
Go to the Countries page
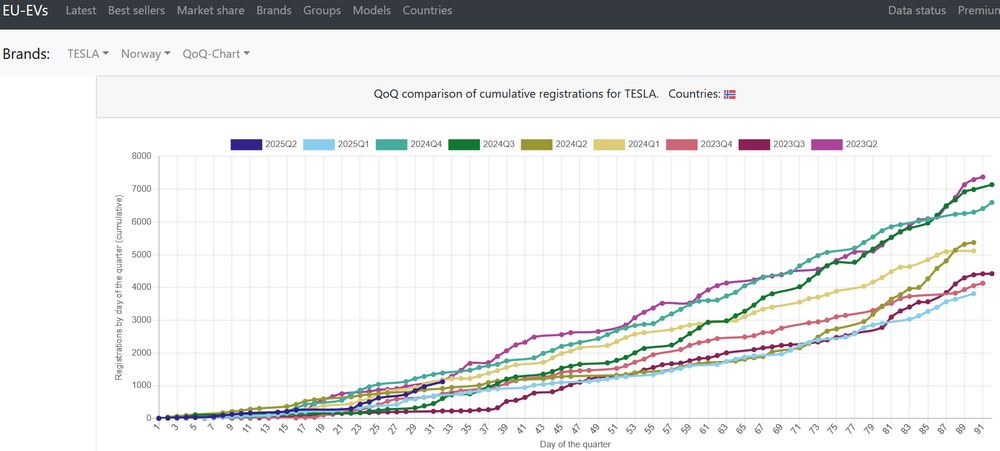[427, 11]
